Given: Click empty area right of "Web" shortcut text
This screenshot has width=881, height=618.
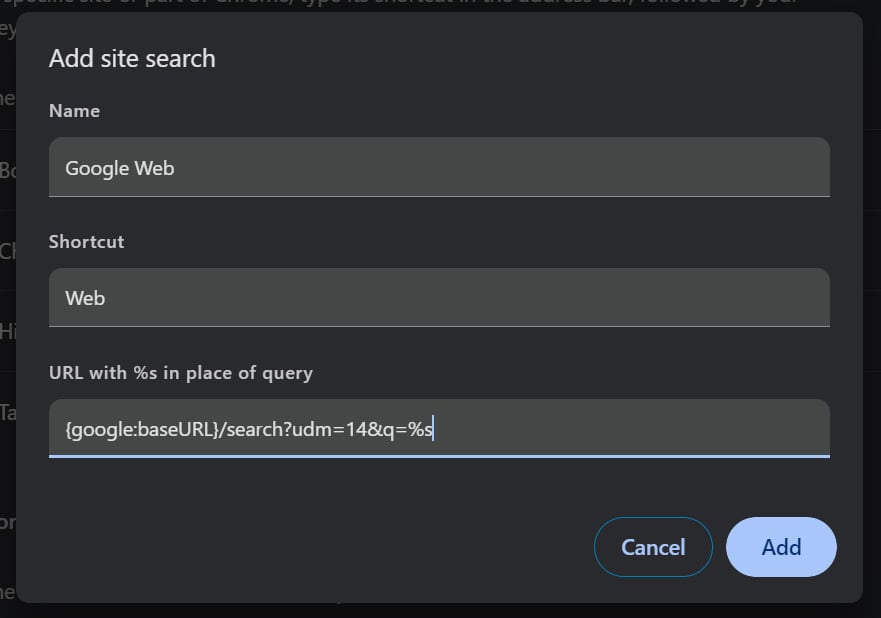Looking at the screenshot, I should pos(450,298).
